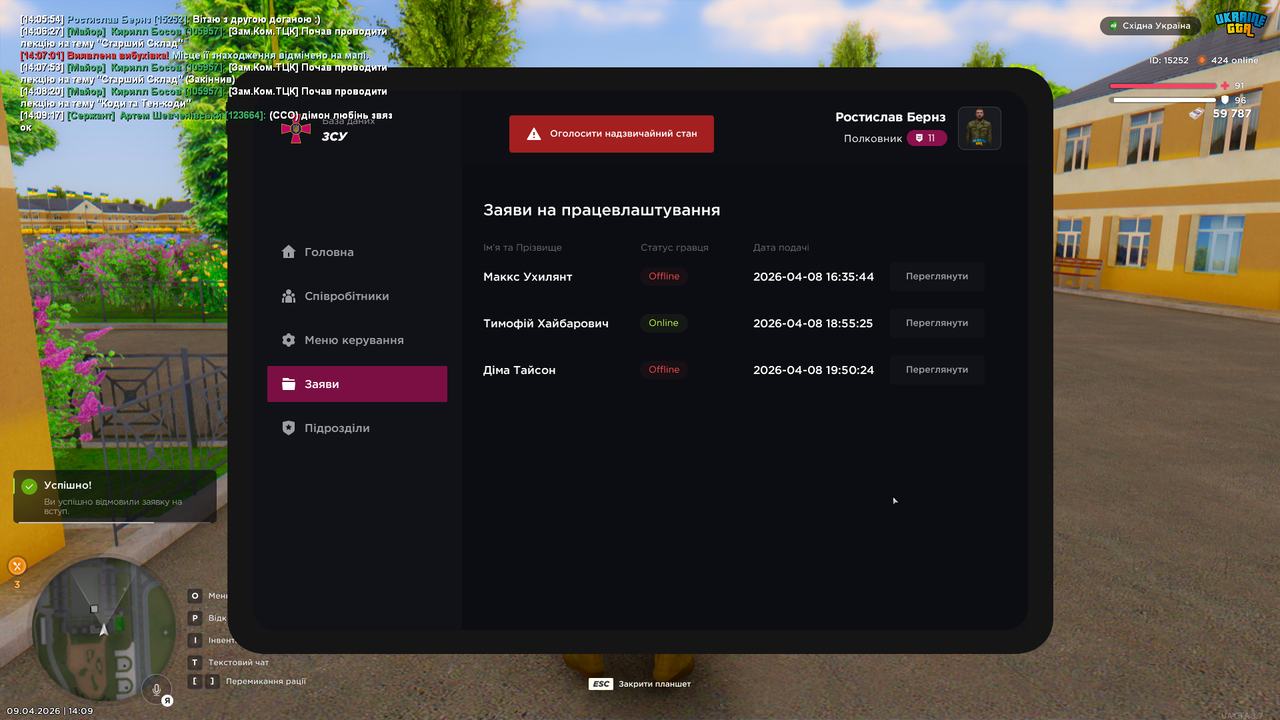Click the red health bar
Image resolution: width=1280 pixels, height=720 pixels.
point(1164,86)
